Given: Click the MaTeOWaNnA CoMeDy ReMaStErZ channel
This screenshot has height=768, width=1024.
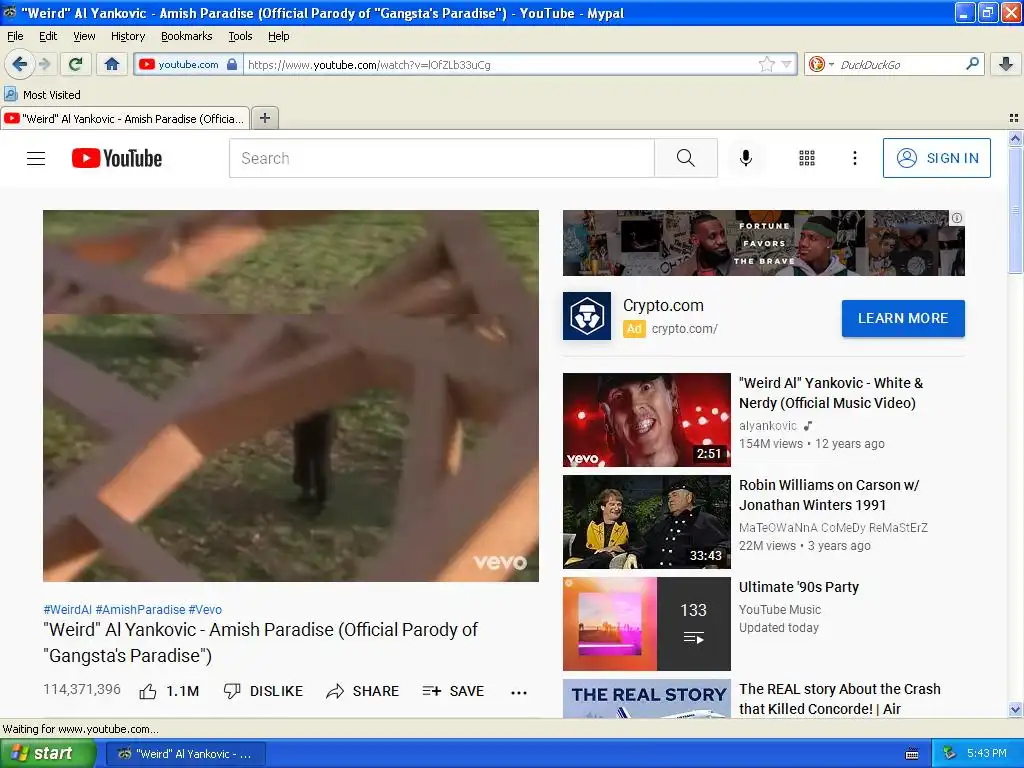Looking at the screenshot, I should coord(833,528).
